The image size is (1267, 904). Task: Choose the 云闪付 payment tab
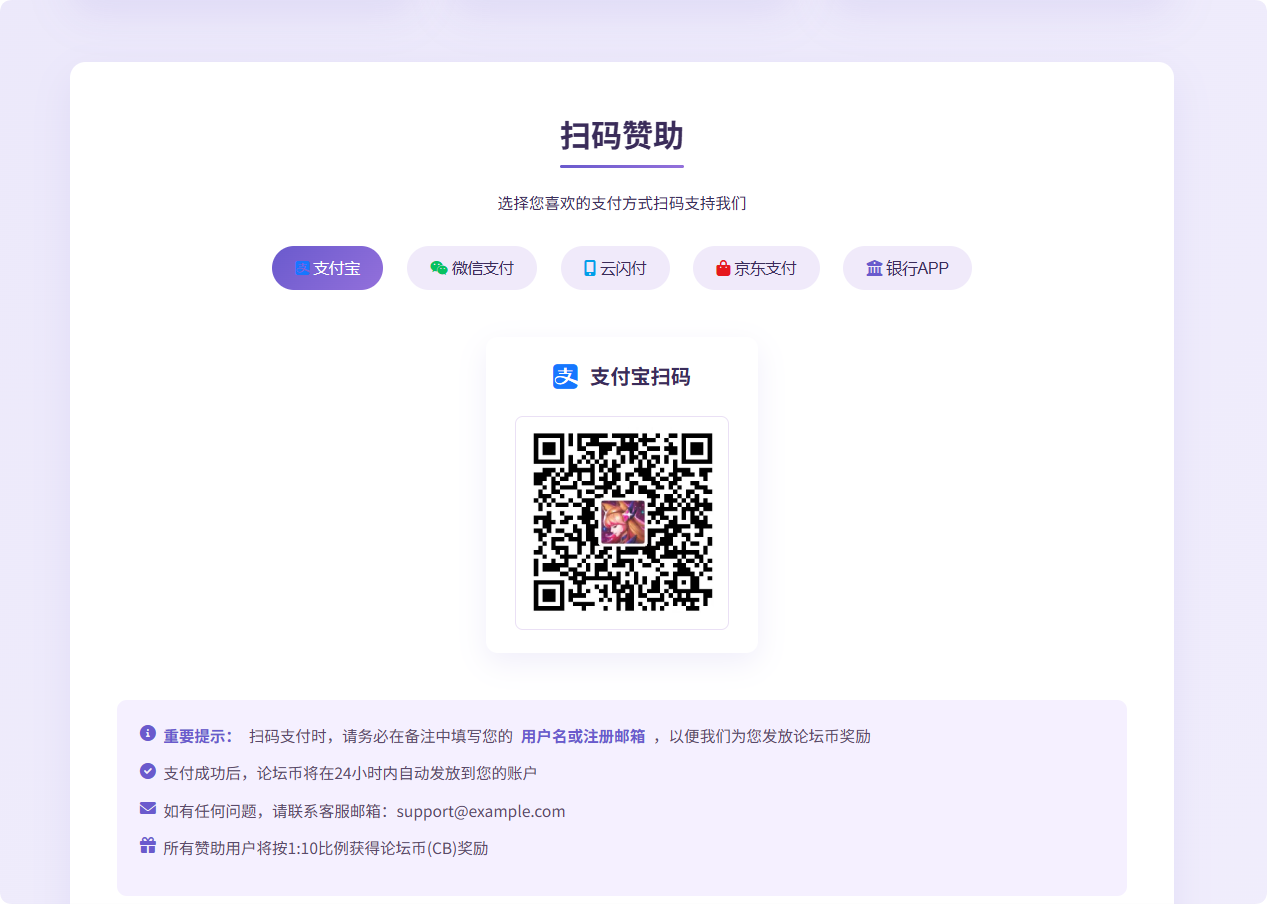(x=615, y=268)
